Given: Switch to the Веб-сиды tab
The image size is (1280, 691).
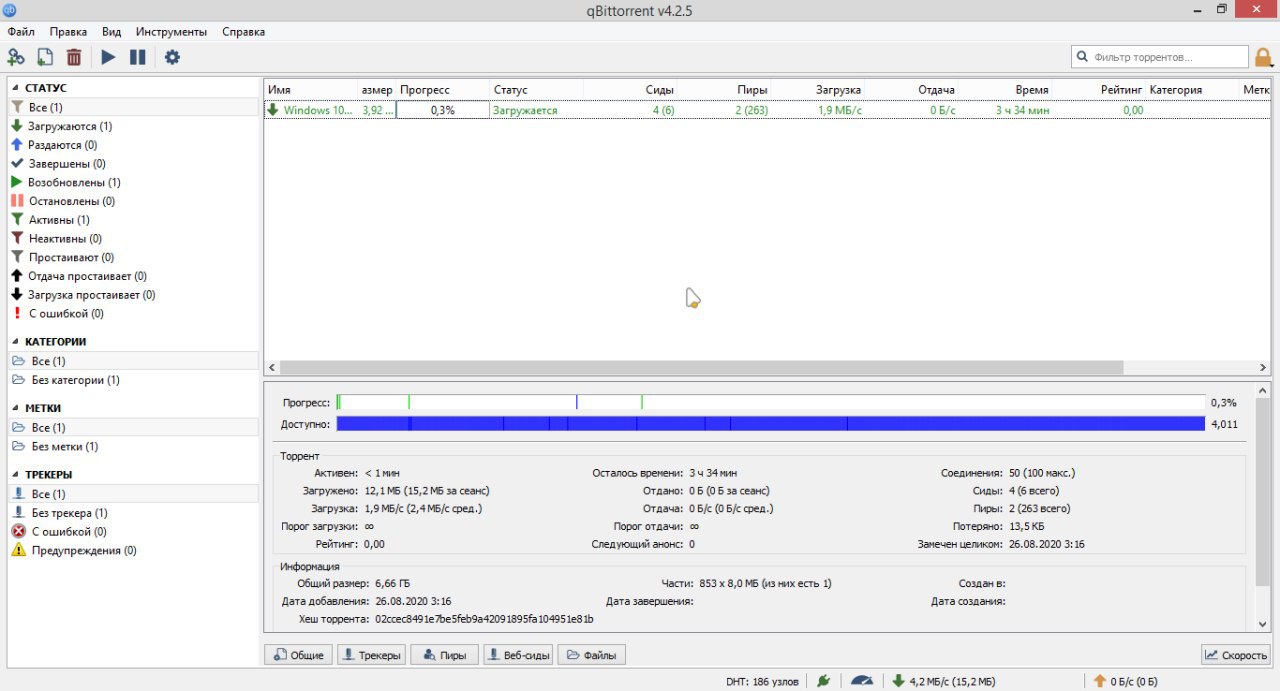Looking at the screenshot, I should (518, 655).
